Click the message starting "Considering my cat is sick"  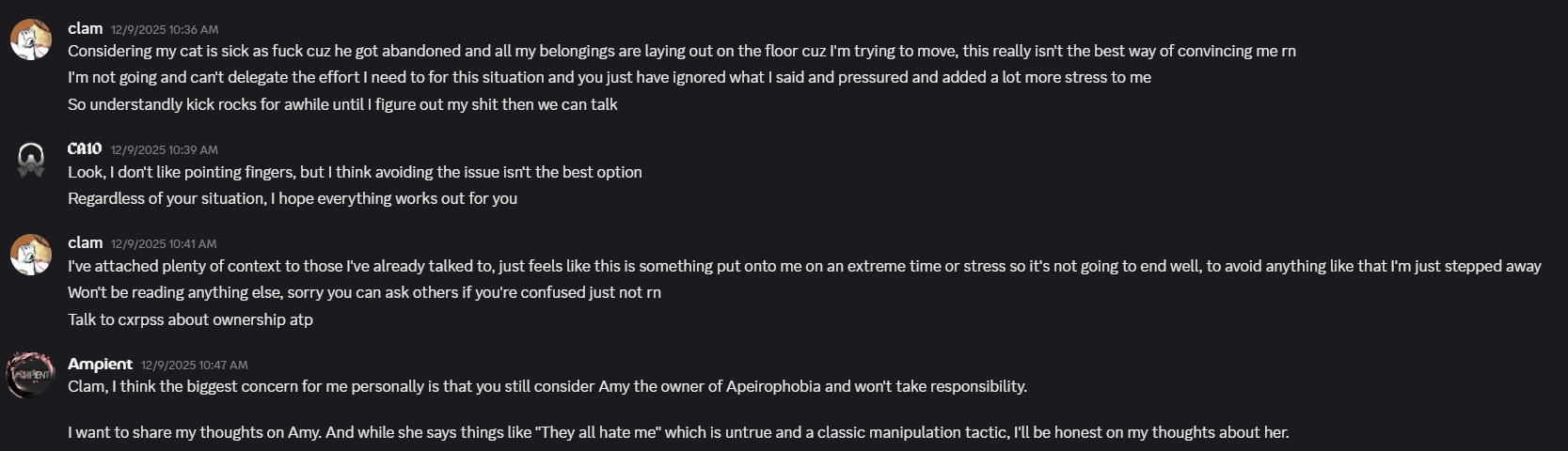(681, 51)
